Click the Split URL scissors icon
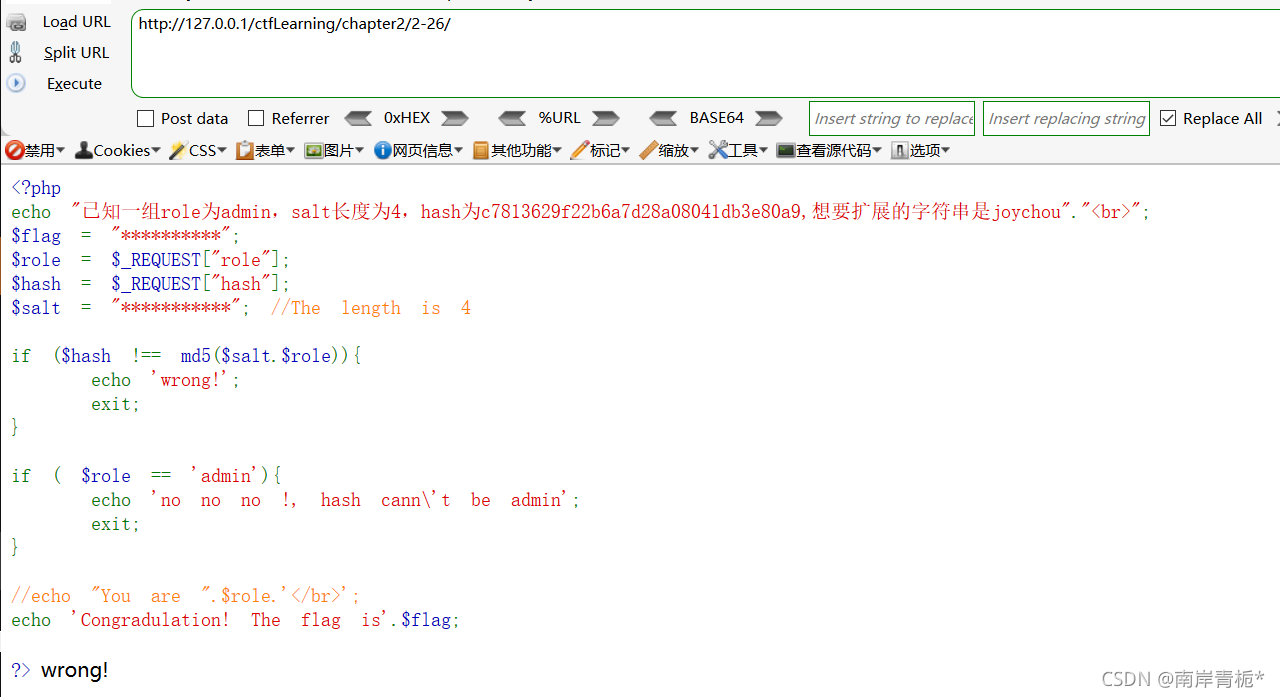Image resolution: width=1280 pixels, height=697 pixels. (x=15, y=52)
